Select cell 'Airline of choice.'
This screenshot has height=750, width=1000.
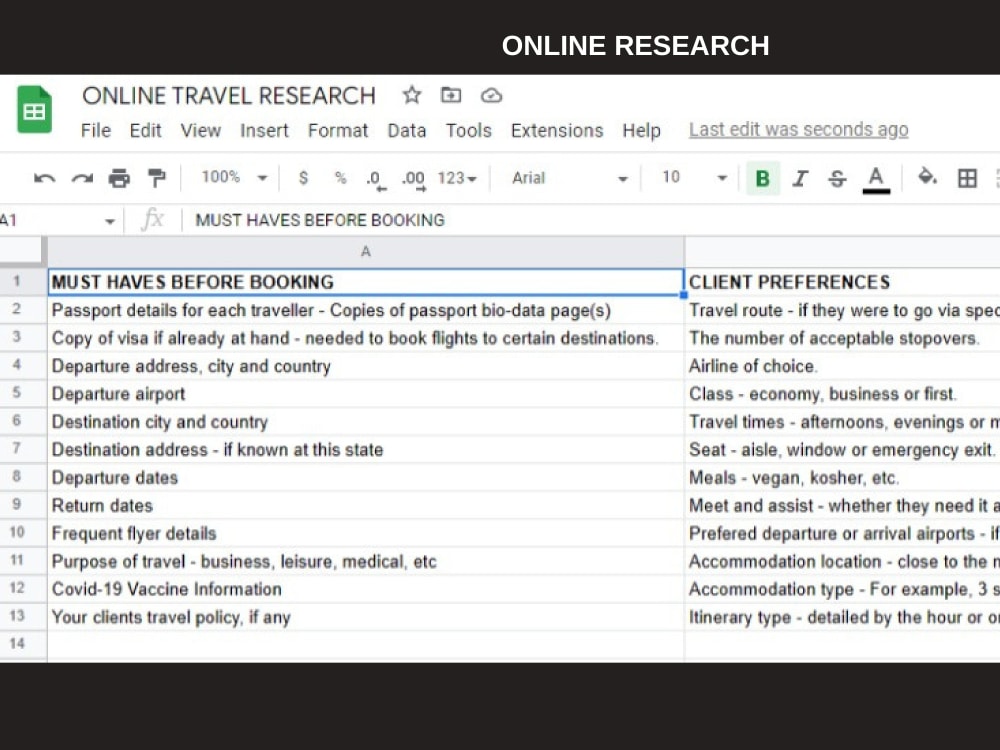(x=842, y=366)
